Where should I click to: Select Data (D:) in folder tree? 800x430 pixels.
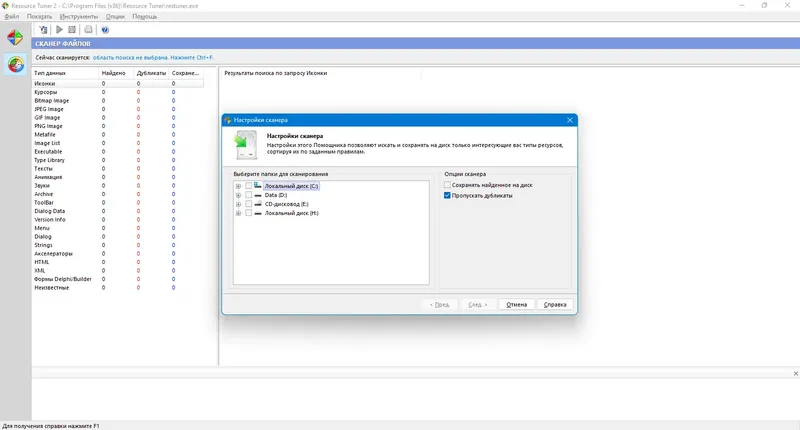click(276, 195)
